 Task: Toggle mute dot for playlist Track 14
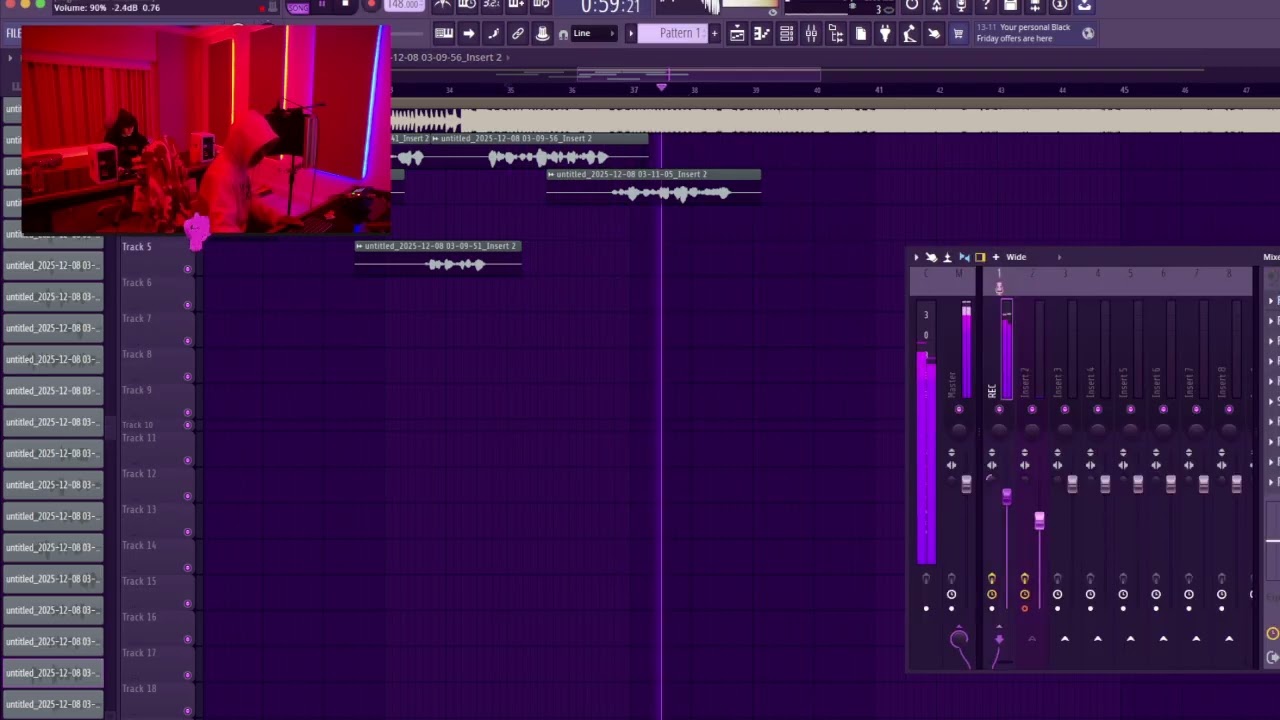click(x=187, y=567)
